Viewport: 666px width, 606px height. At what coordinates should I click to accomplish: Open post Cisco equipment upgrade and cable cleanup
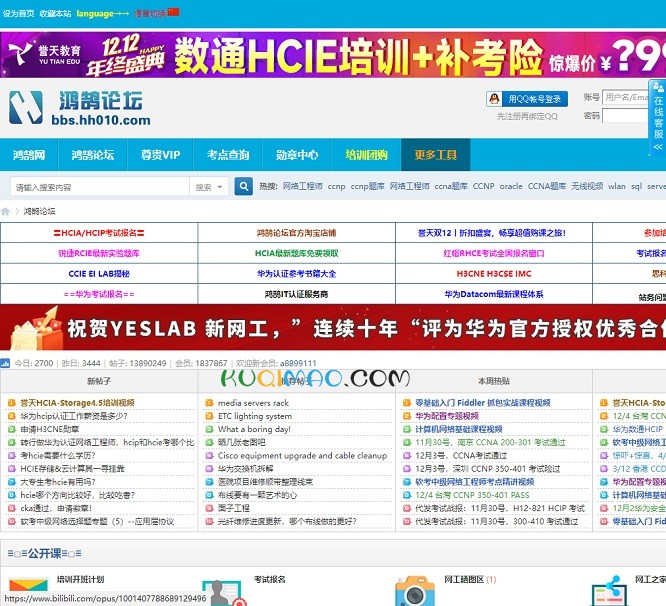302,455
